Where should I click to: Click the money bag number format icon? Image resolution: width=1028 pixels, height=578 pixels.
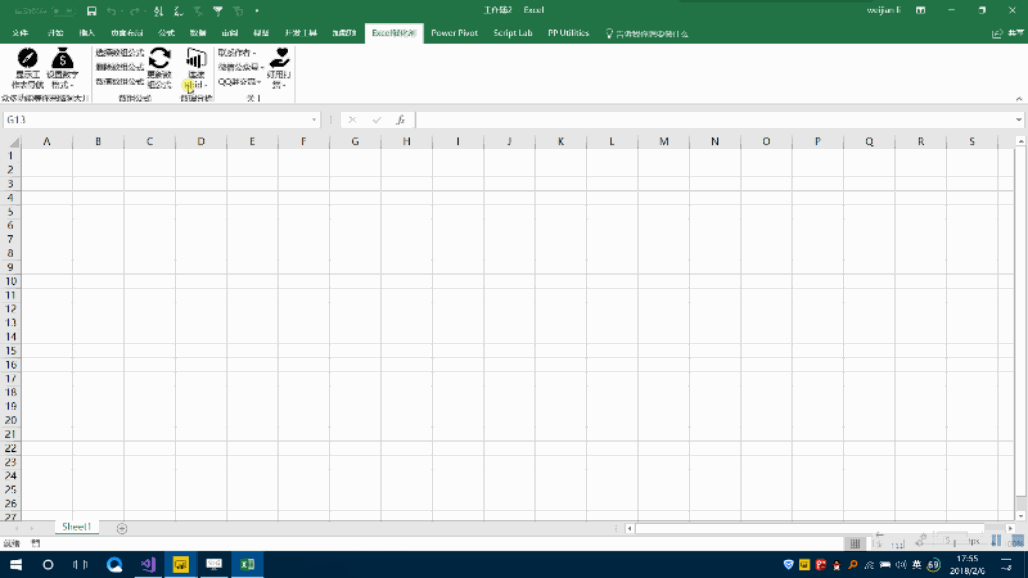click(x=62, y=58)
